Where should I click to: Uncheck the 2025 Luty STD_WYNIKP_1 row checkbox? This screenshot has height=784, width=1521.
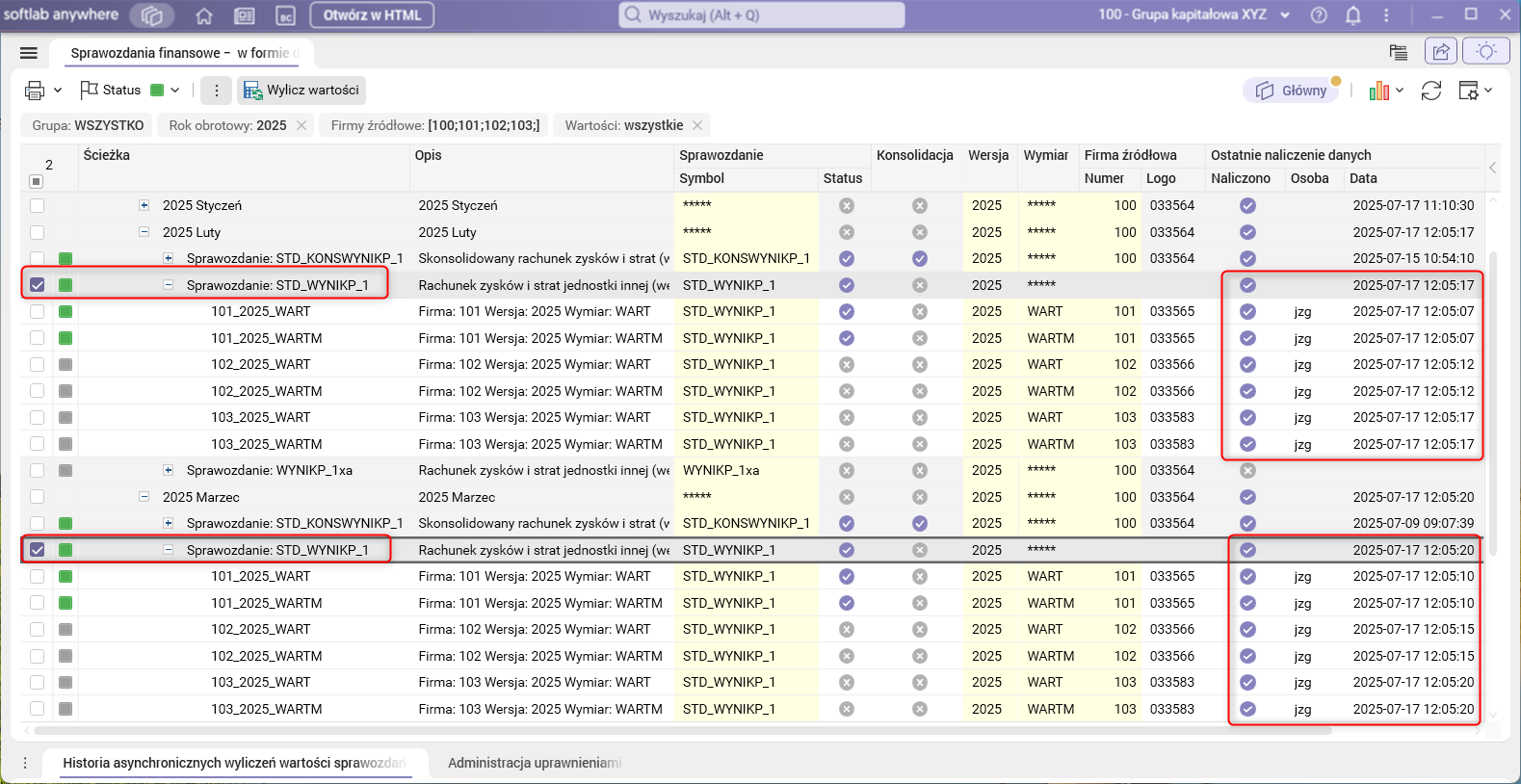(x=37, y=285)
